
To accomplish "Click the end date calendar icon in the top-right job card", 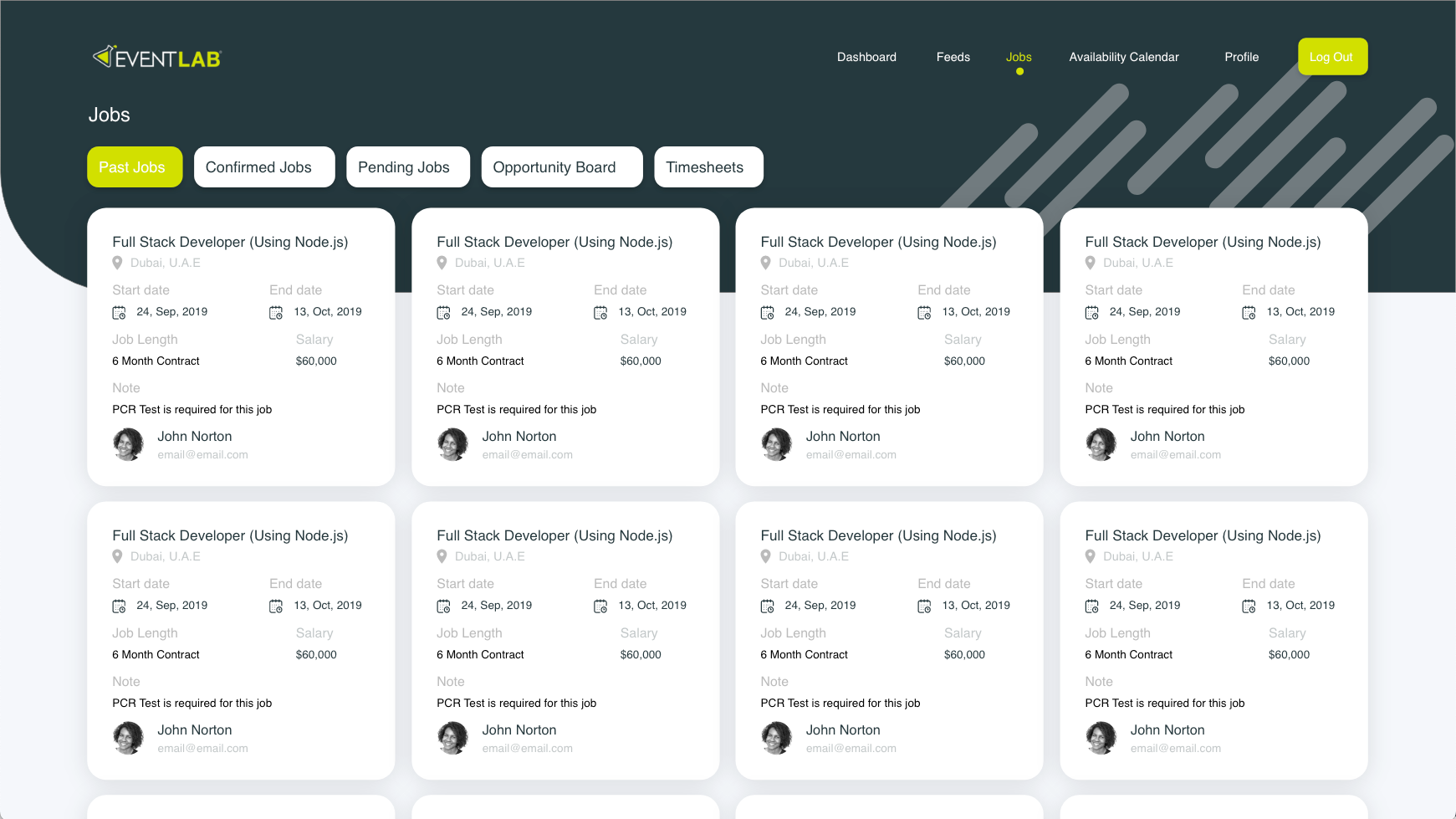I will pos(1249,313).
